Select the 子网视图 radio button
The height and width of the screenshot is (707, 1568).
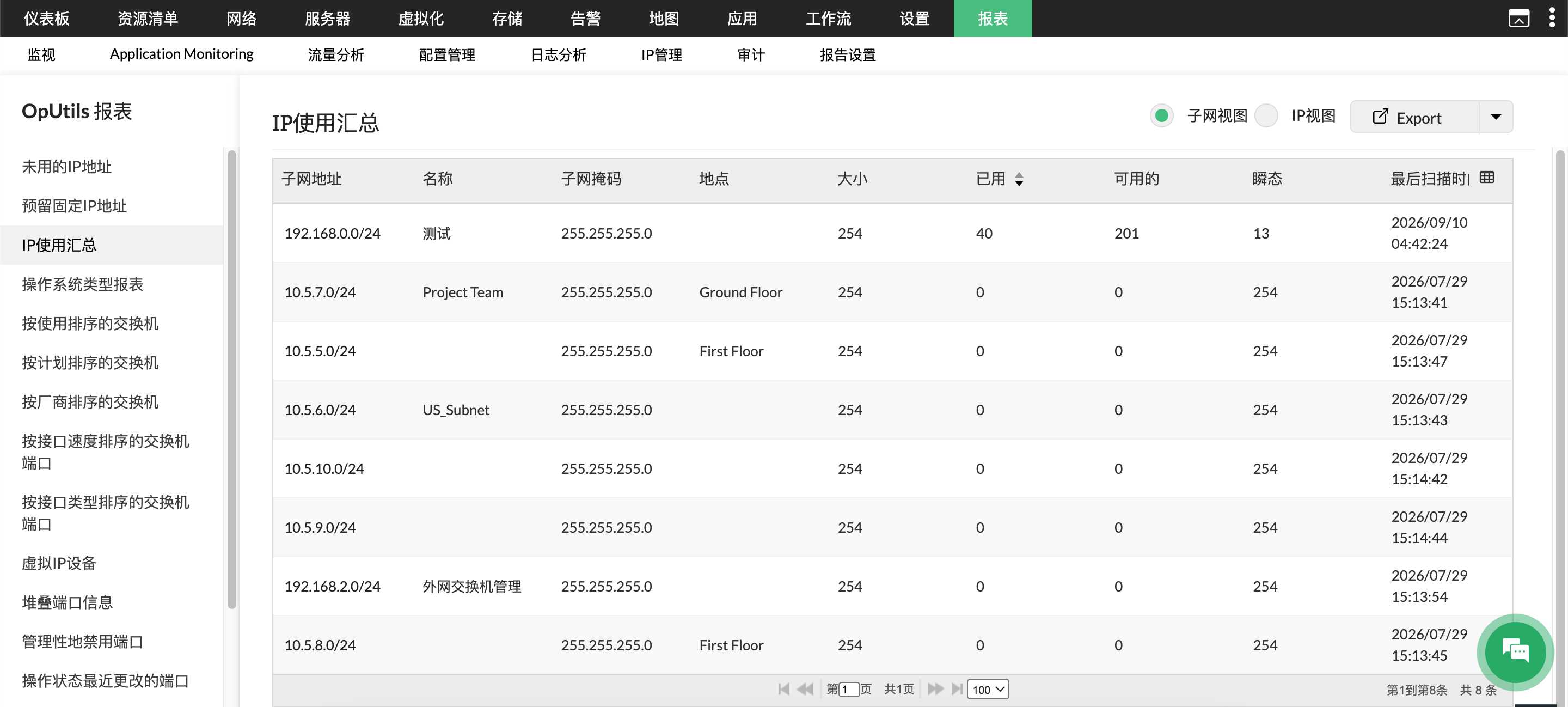tap(1161, 115)
